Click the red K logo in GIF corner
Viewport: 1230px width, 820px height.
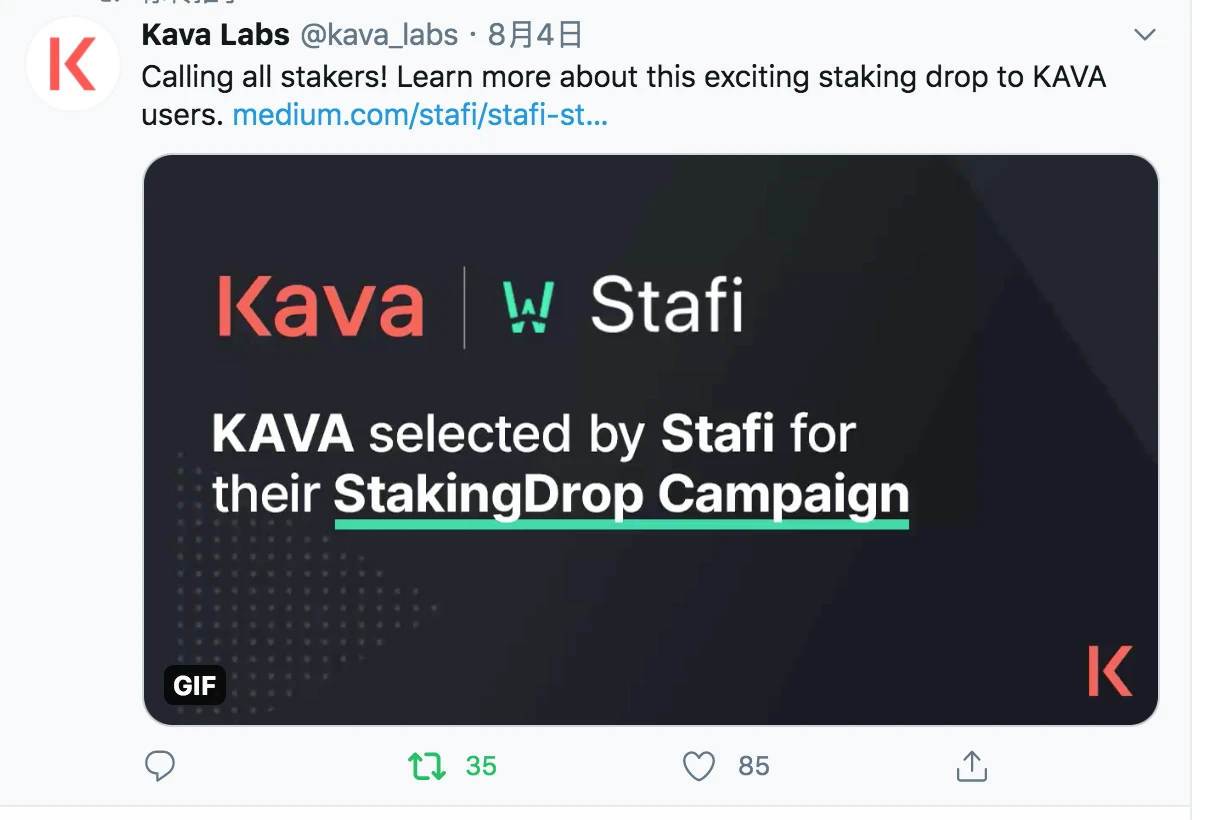pyautogui.click(x=1110, y=671)
